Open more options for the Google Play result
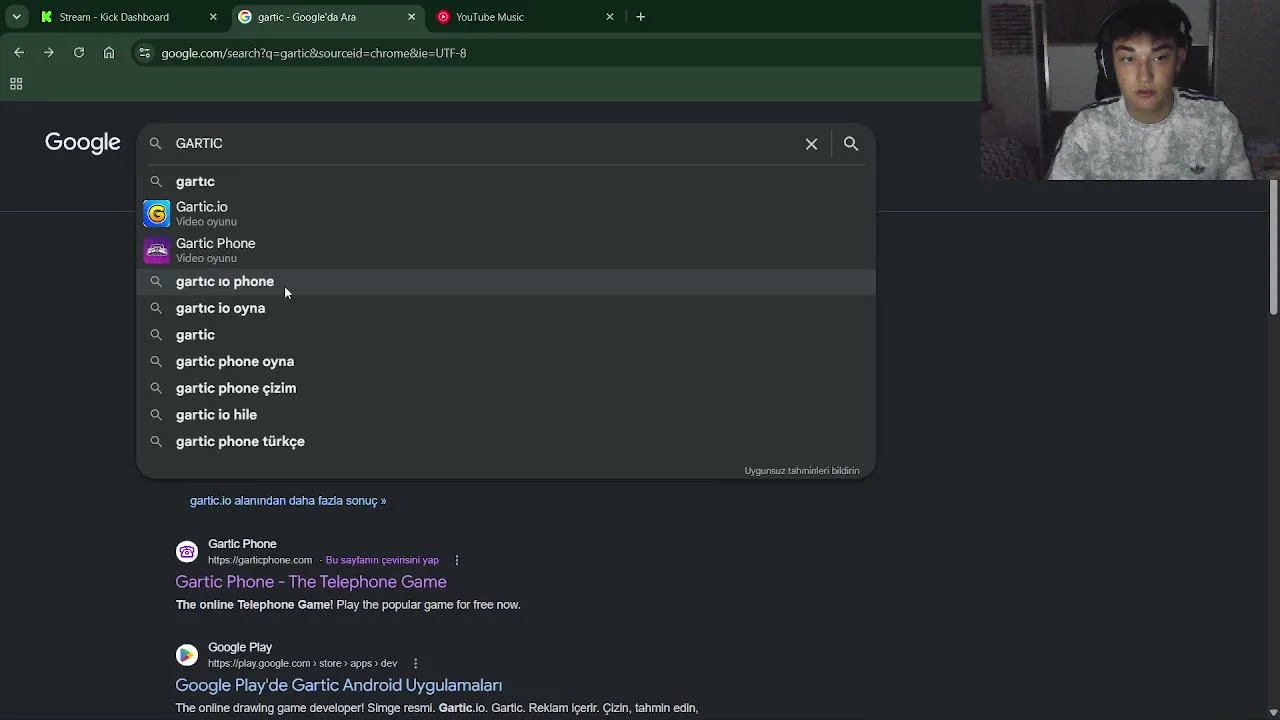Viewport: 1280px width, 720px height. (415, 663)
